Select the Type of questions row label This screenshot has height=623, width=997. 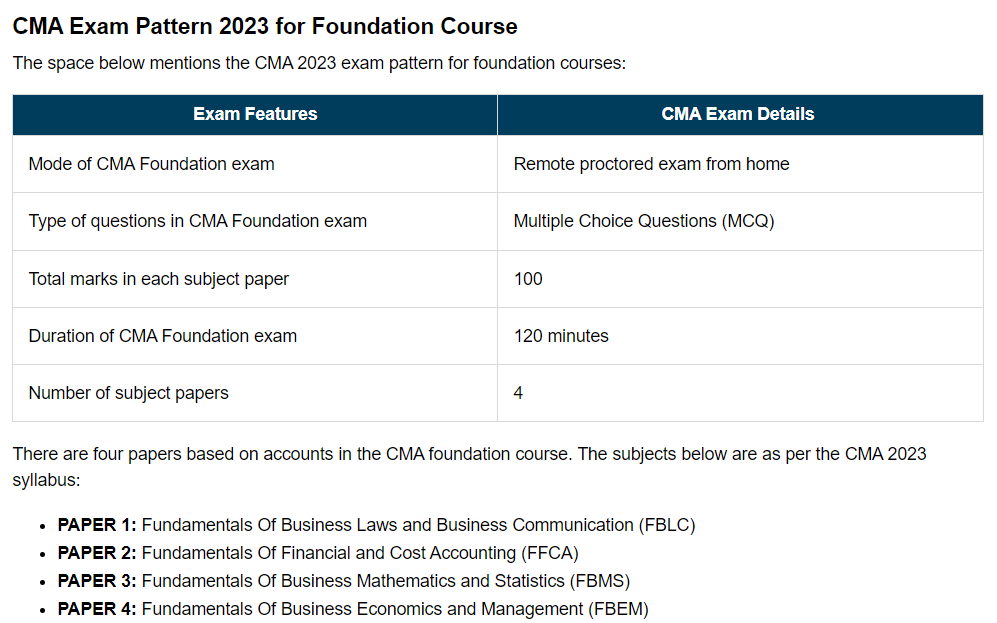tap(197, 221)
